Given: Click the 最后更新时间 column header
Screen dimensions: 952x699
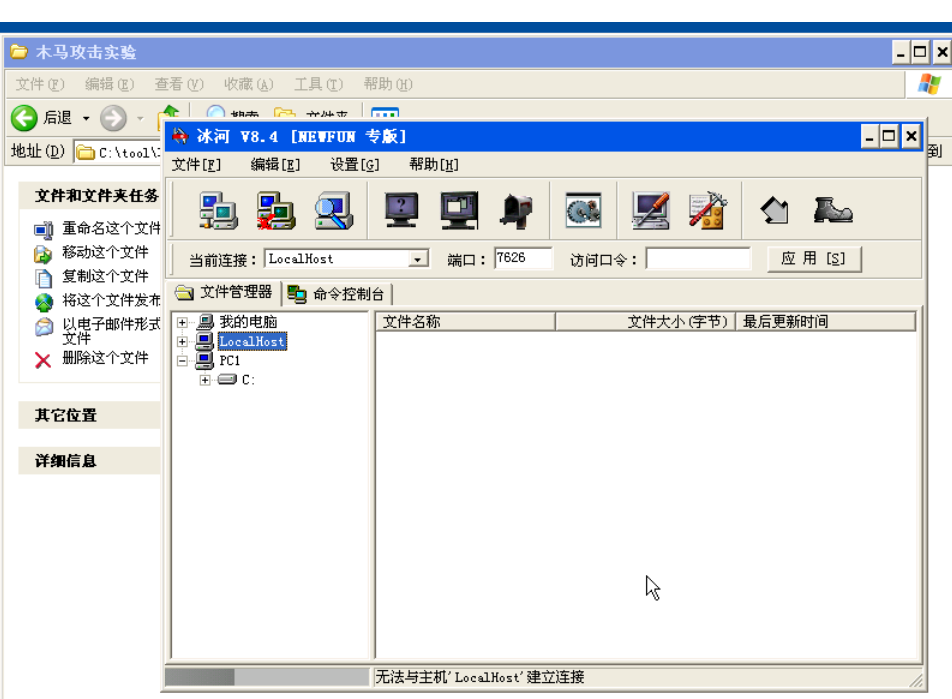Looking at the screenshot, I should tap(825, 322).
